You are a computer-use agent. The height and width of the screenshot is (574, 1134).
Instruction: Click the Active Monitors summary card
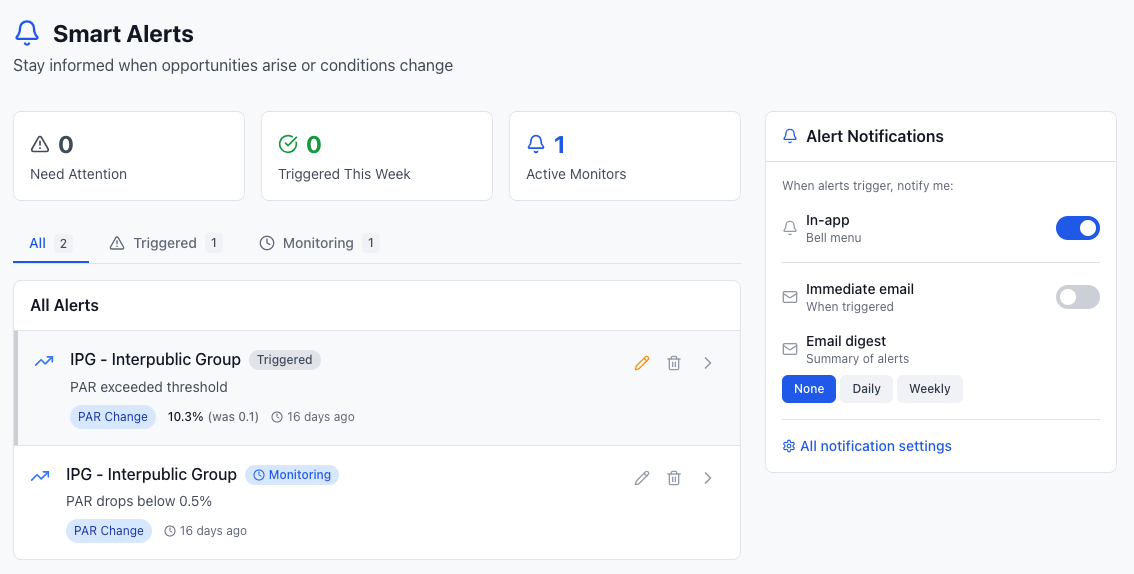pyautogui.click(x=625, y=156)
